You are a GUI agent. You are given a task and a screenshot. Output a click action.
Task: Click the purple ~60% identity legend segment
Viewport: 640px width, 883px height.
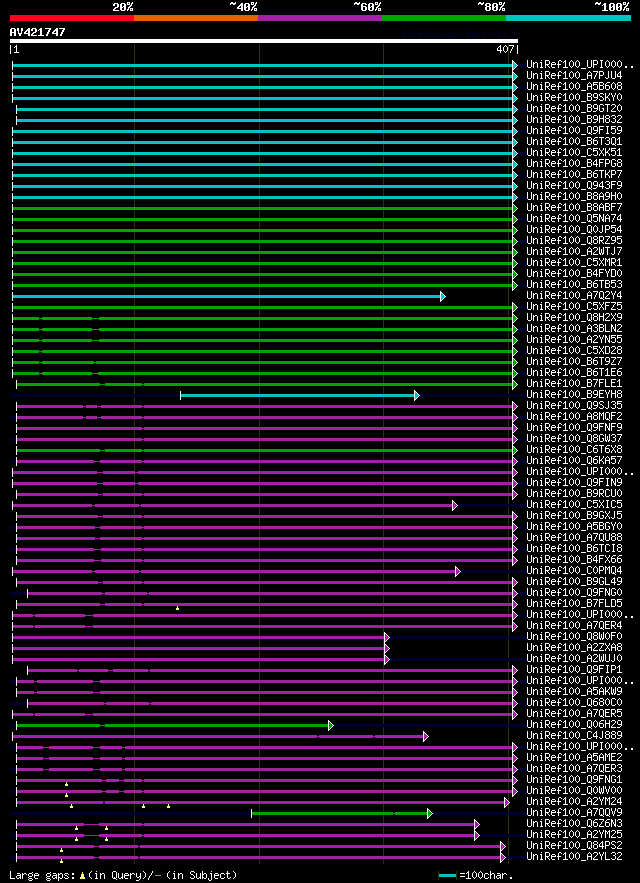click(320, 18)
